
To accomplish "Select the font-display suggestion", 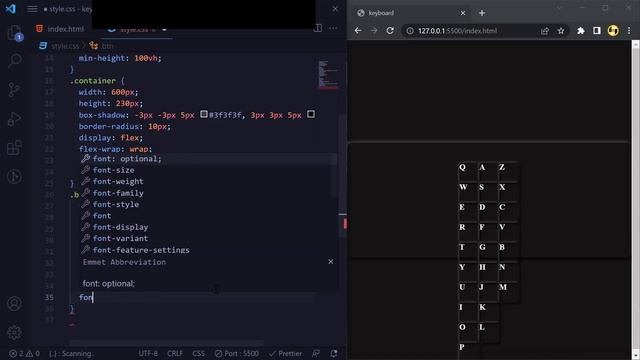I will 208,227.
